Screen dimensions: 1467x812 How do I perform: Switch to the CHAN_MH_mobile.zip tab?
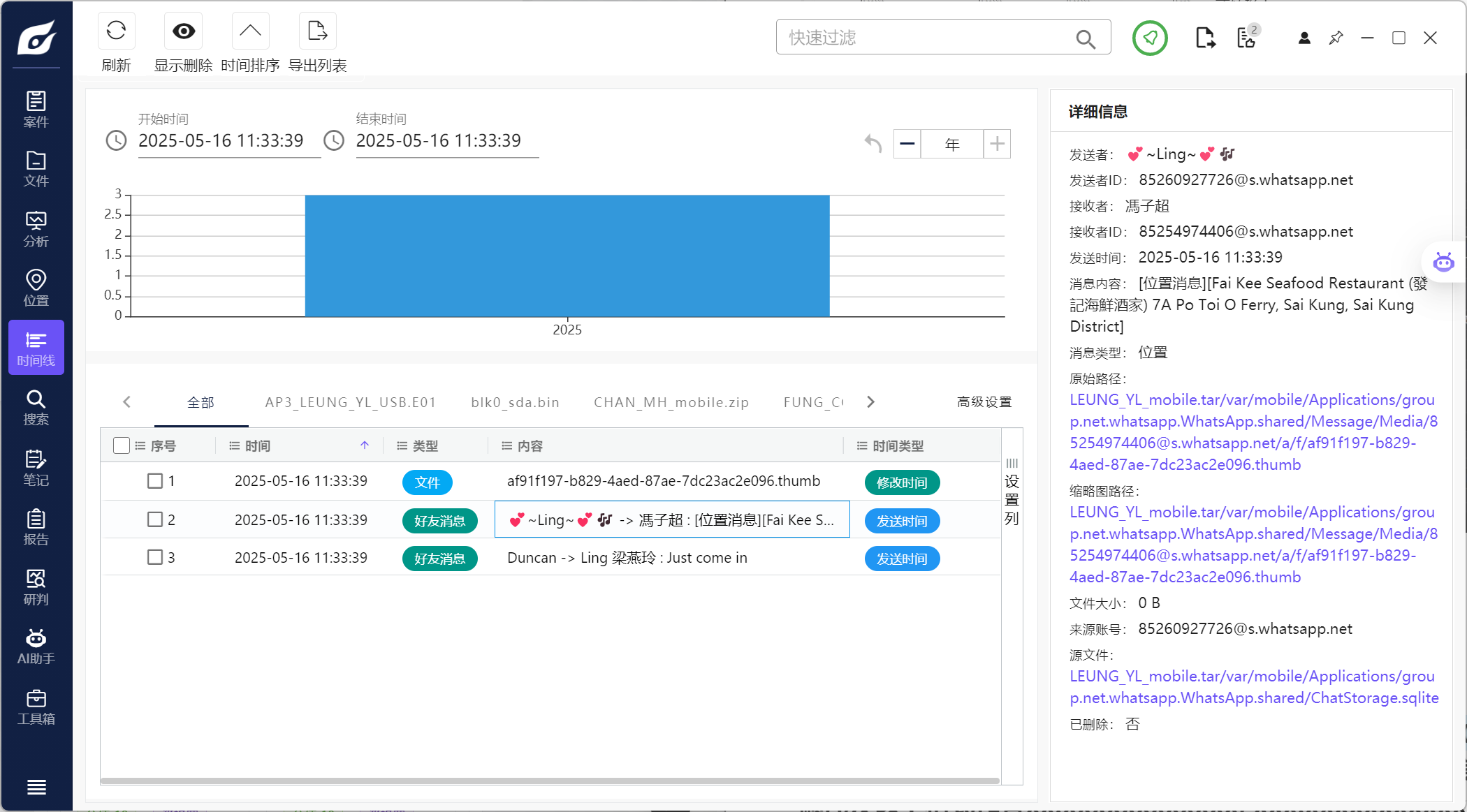671,402
